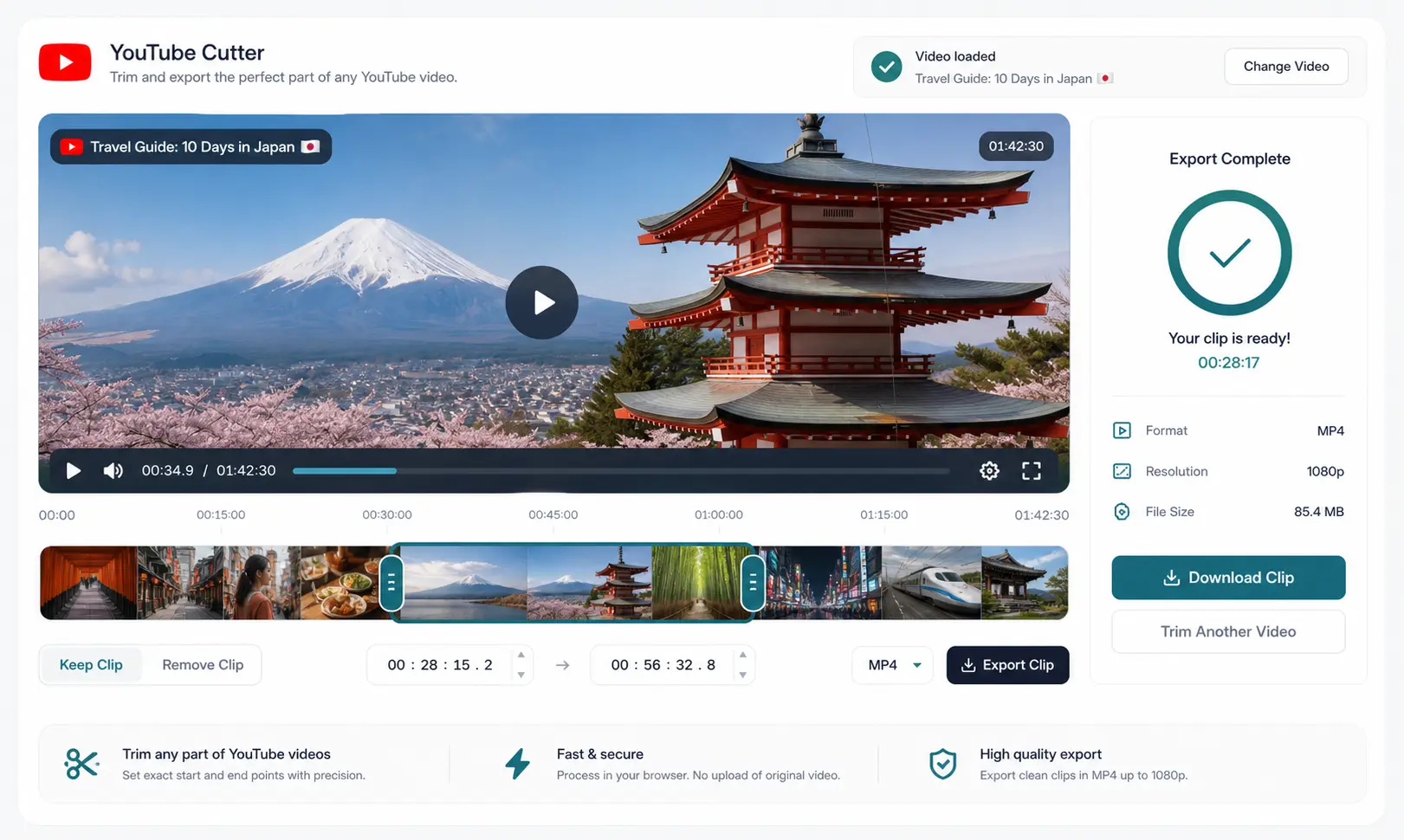Switch to Keep Clip mode
Screen dimensions: 1404x840
(x=91, y=665)
